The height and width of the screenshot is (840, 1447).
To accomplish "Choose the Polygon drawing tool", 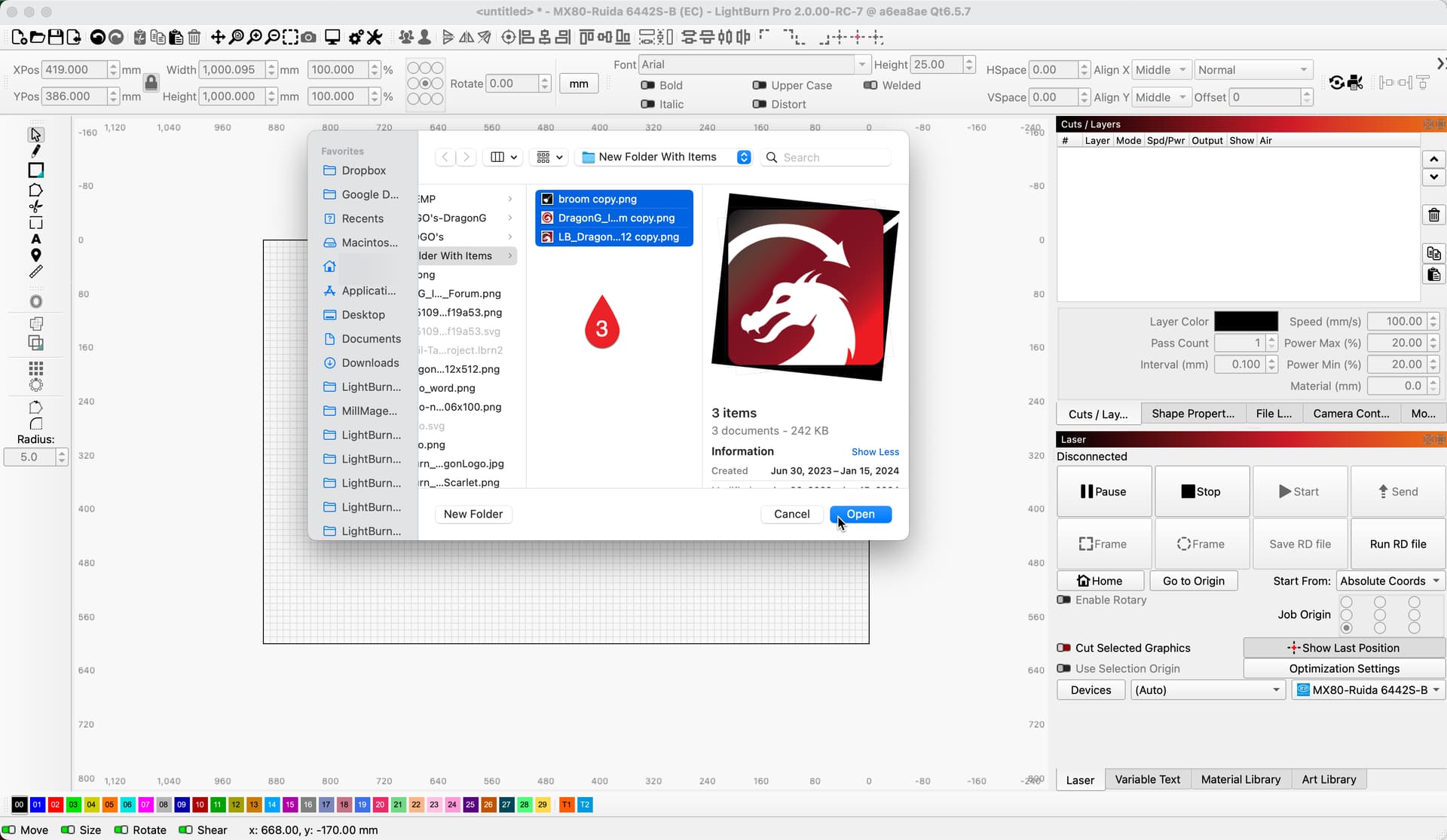I will click(x=35, y=190).
